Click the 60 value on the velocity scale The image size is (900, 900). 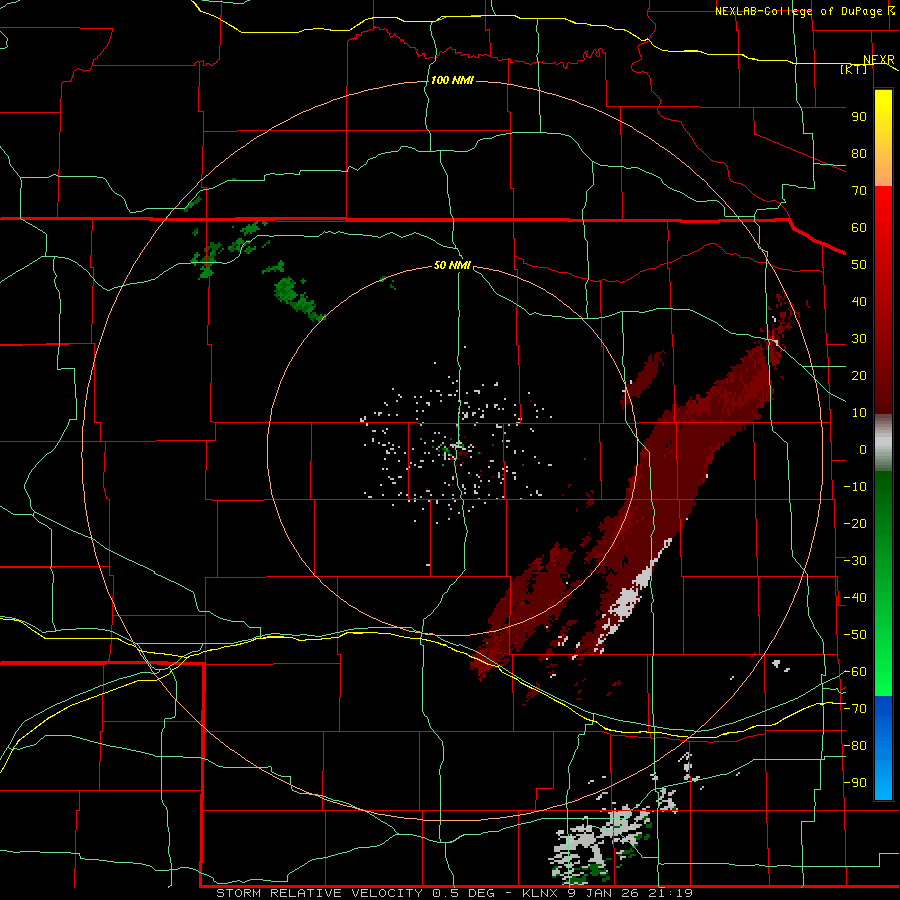click(x=859, y=227)
